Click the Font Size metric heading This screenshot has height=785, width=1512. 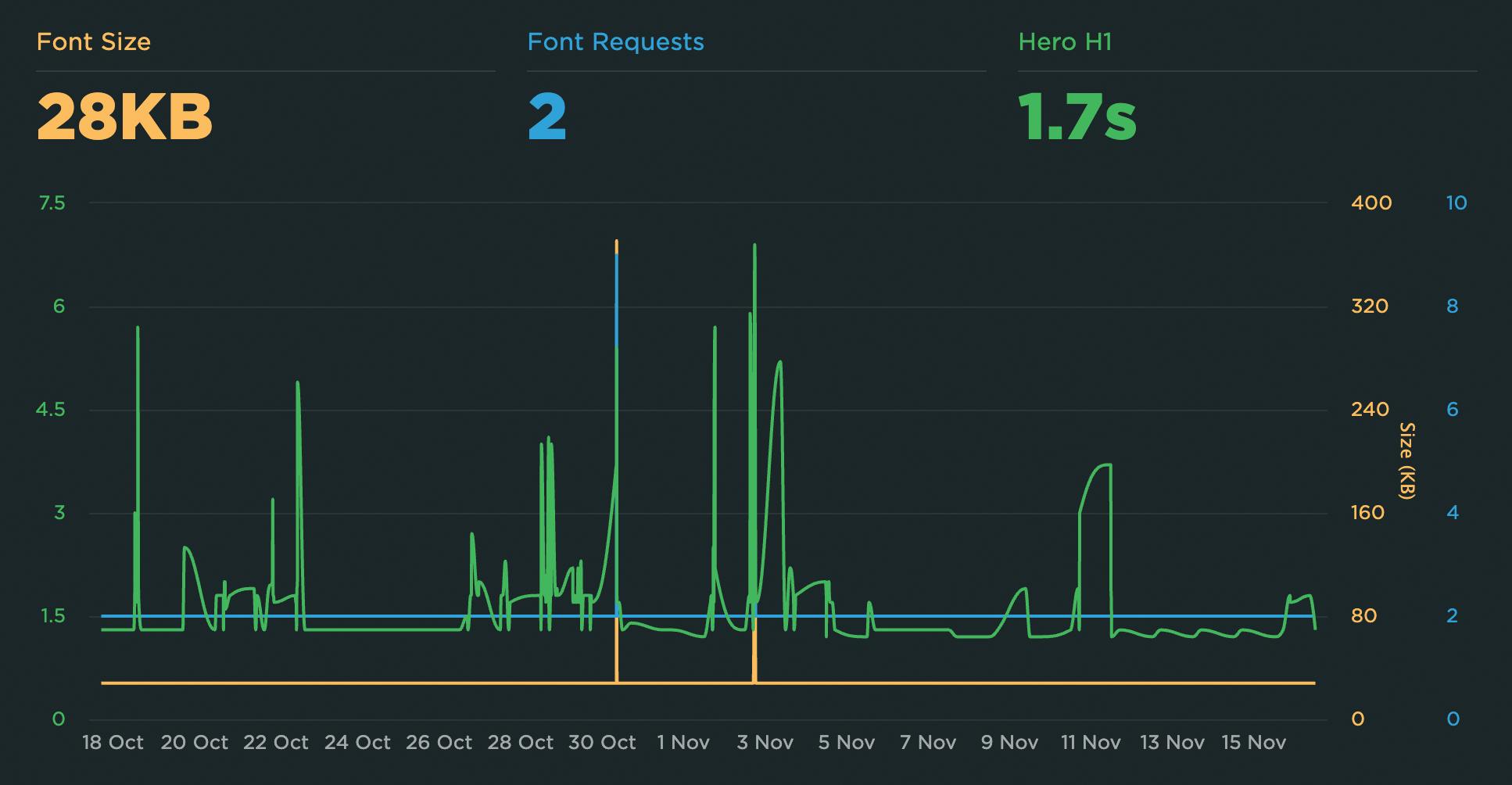coord(94,42)
